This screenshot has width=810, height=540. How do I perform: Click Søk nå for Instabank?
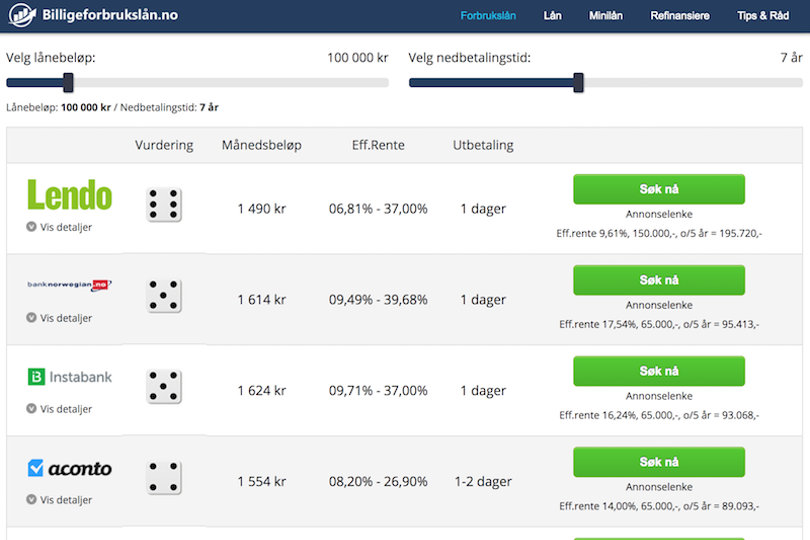click(659, 371)
